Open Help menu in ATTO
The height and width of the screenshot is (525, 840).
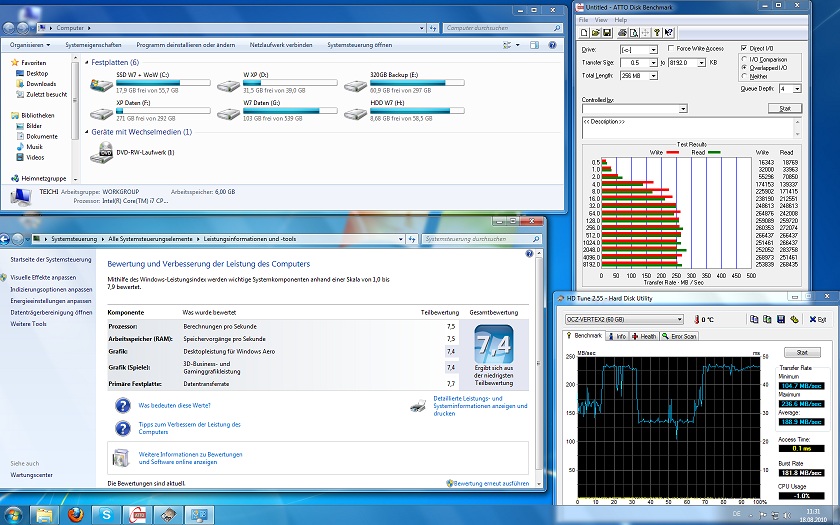coord(620,20)
